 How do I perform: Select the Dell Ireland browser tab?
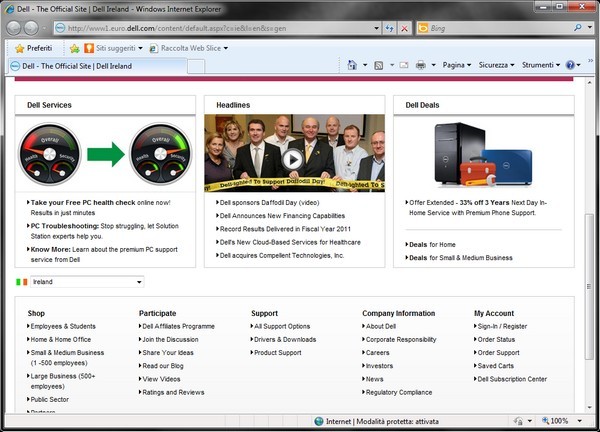[x=90, y=66]
